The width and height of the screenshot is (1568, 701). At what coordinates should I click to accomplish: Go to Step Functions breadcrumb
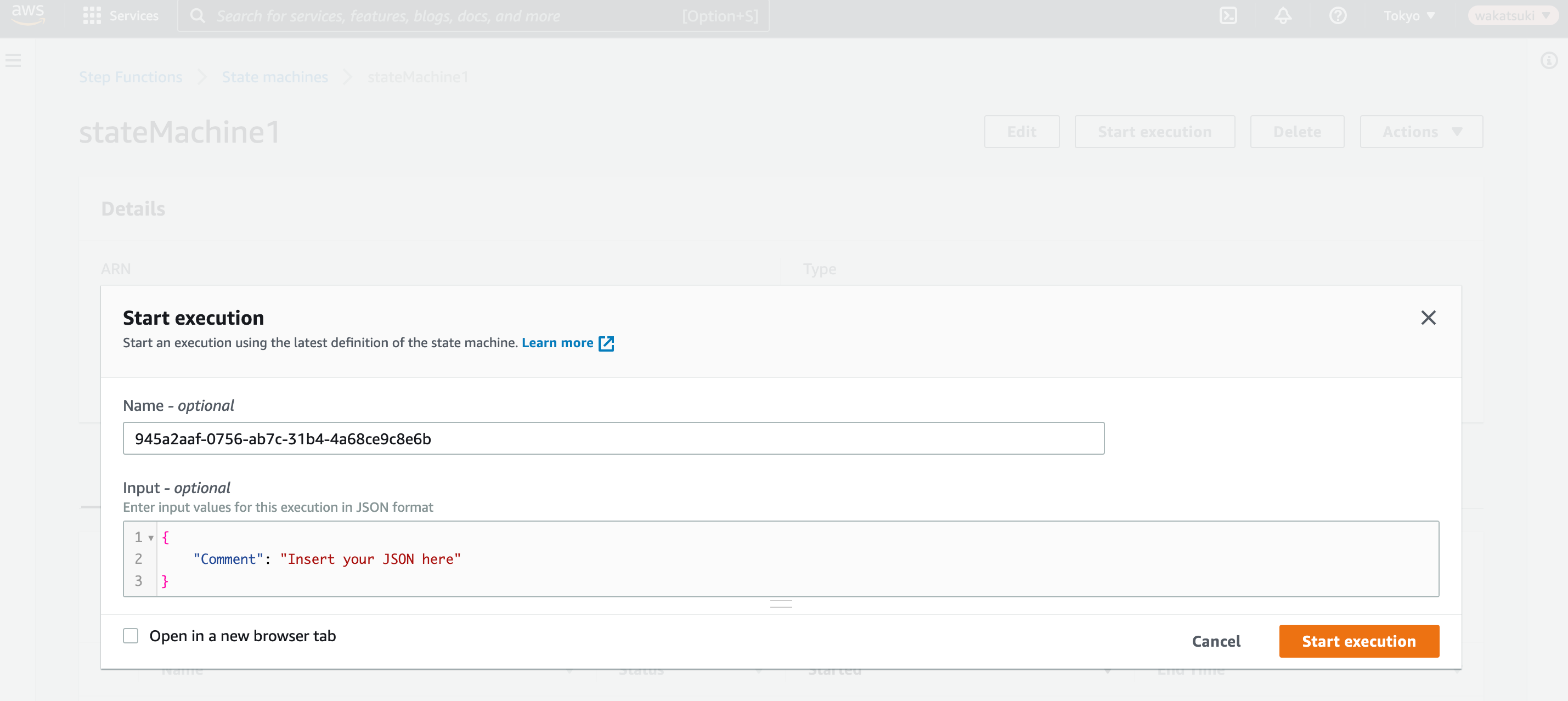(x=130, y=77)
